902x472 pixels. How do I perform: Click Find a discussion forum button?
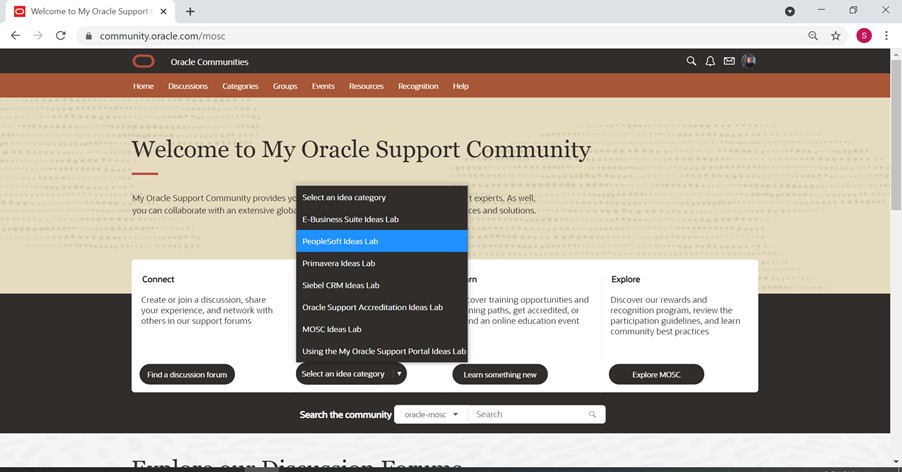coord(187,374)
